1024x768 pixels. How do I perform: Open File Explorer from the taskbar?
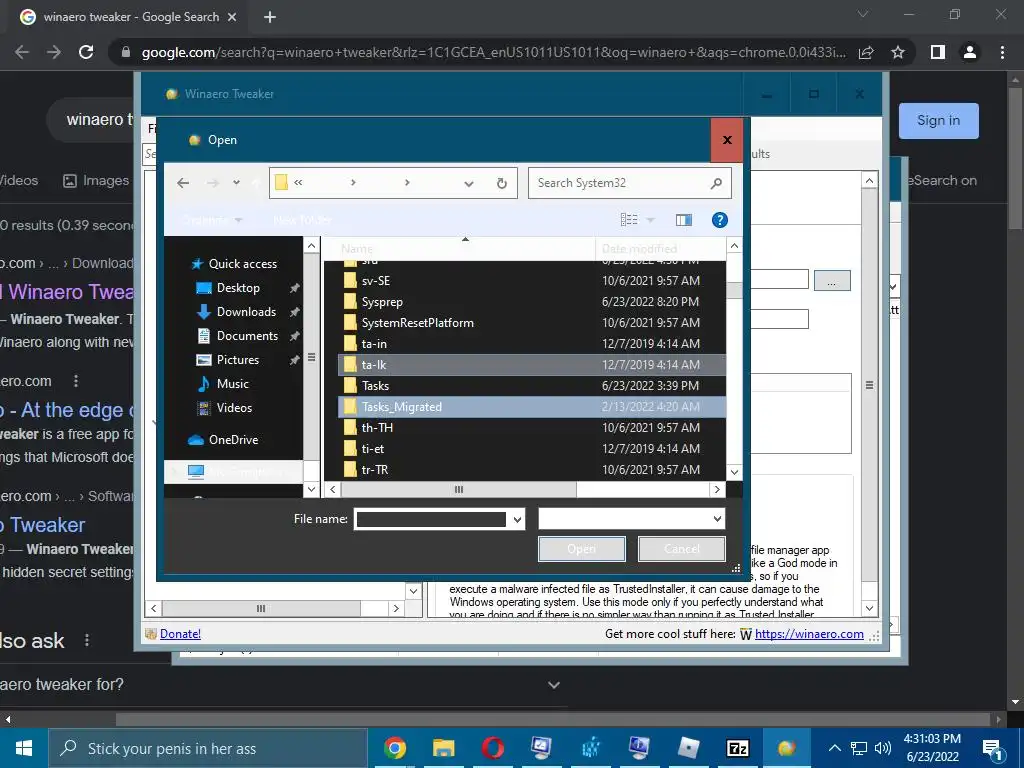pyautogui.click(x=443, y=748)
